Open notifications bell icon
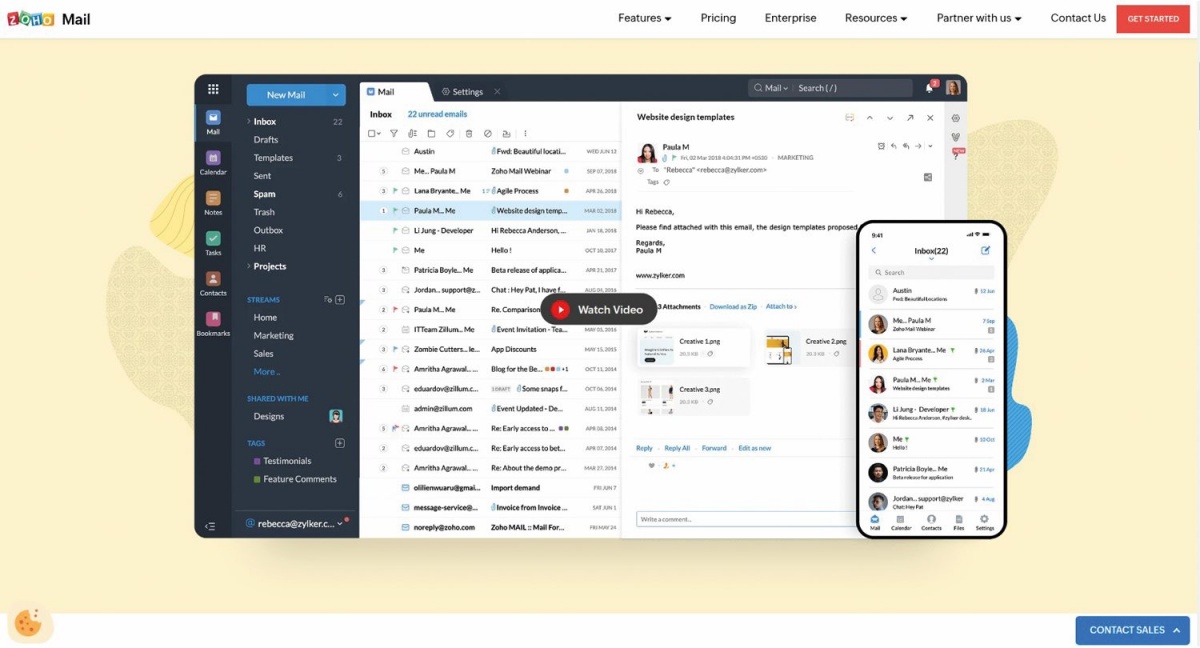The height and width of the screenshot is (648, 1200). pos(930,88)
